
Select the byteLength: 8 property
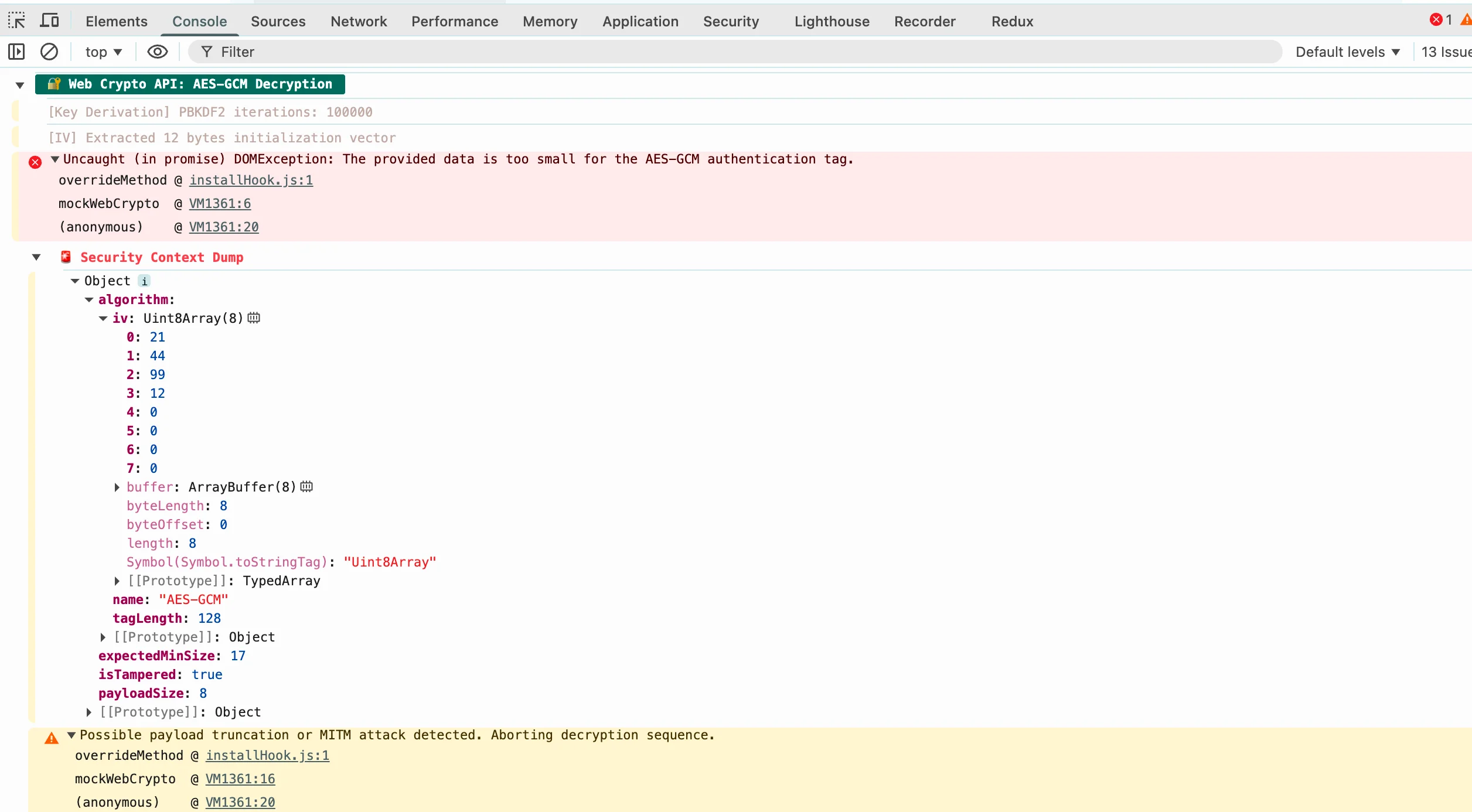(177, 506)
